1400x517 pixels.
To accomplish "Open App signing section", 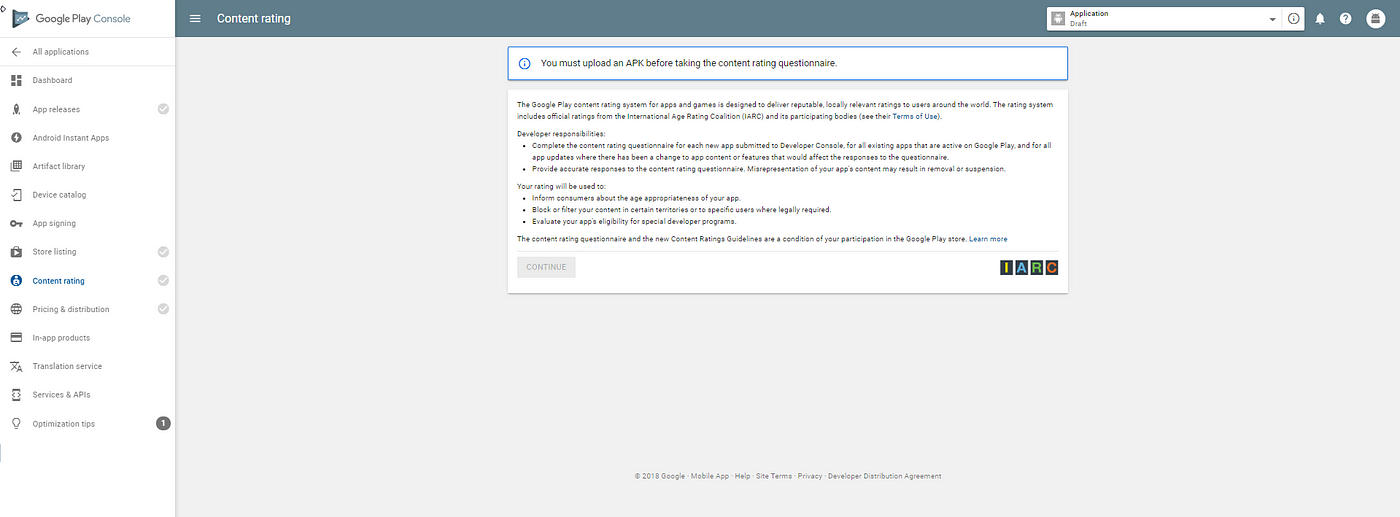I will pos(54,224).
